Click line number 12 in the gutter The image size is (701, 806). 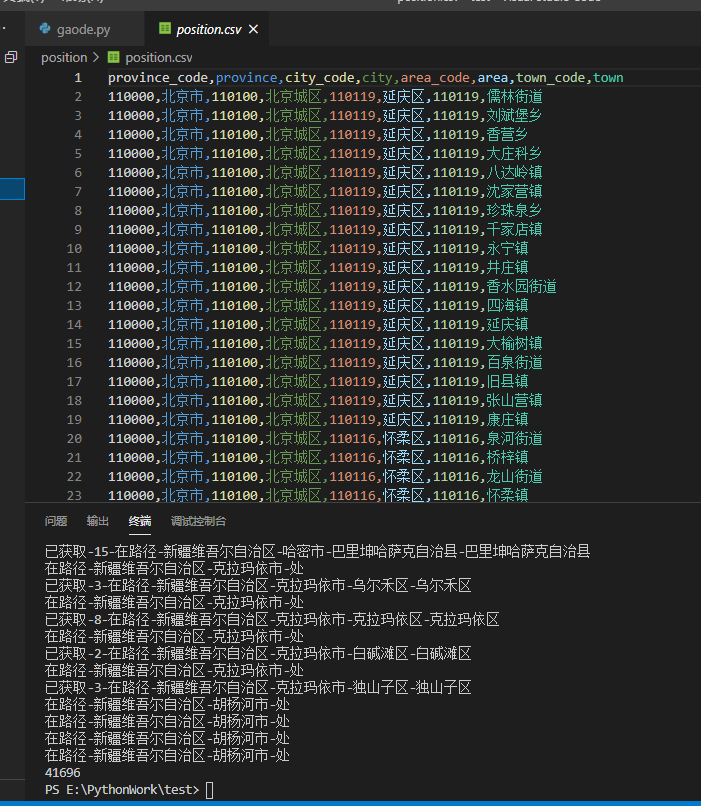pos(74,287)
